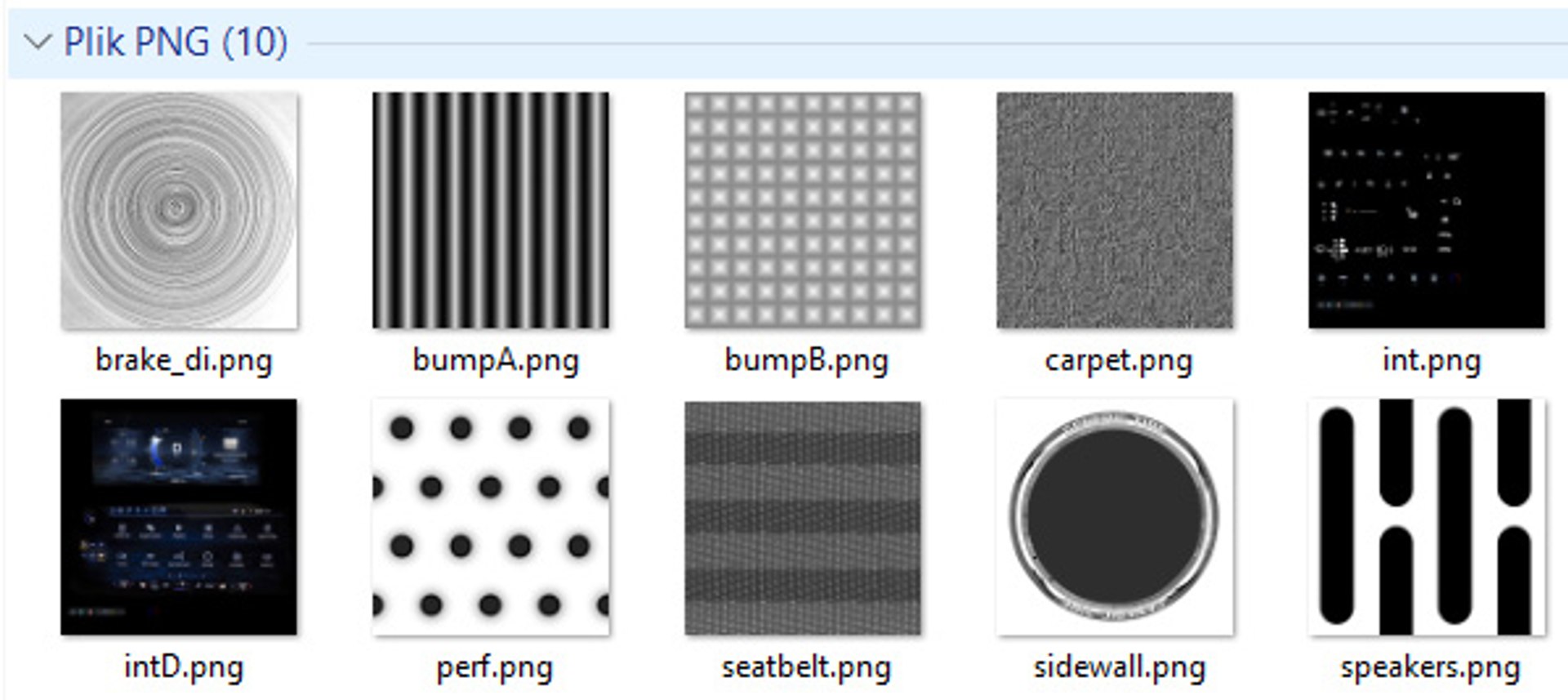Click the perf.png file name

click(495, 668)
